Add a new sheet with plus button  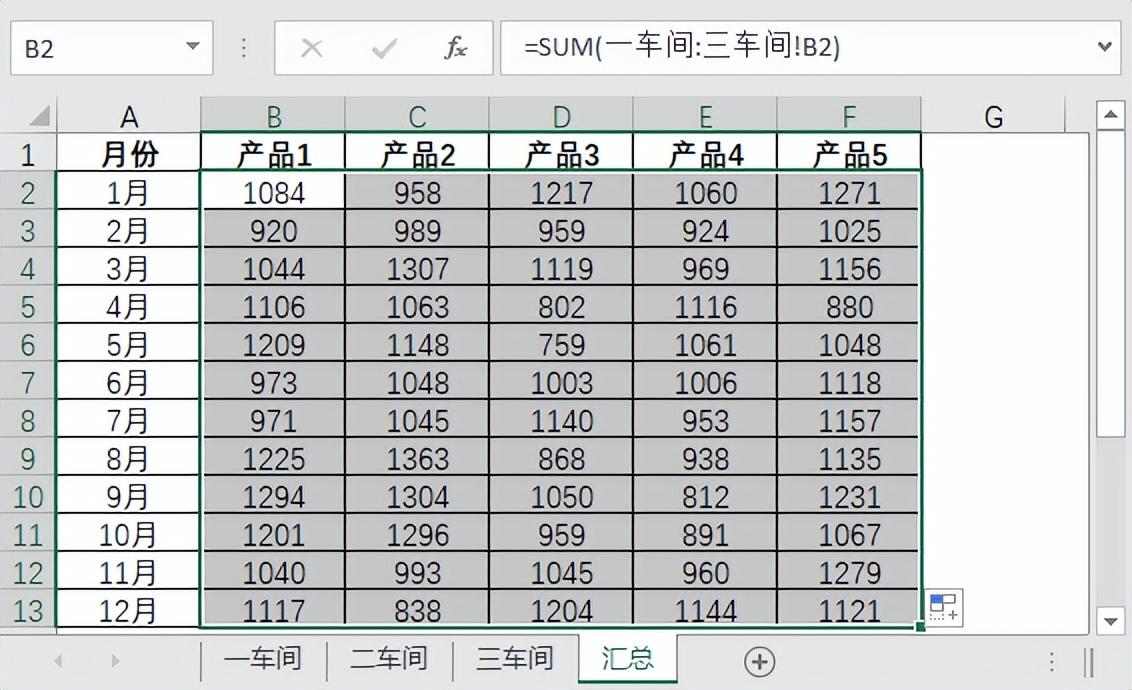[759, 661]
